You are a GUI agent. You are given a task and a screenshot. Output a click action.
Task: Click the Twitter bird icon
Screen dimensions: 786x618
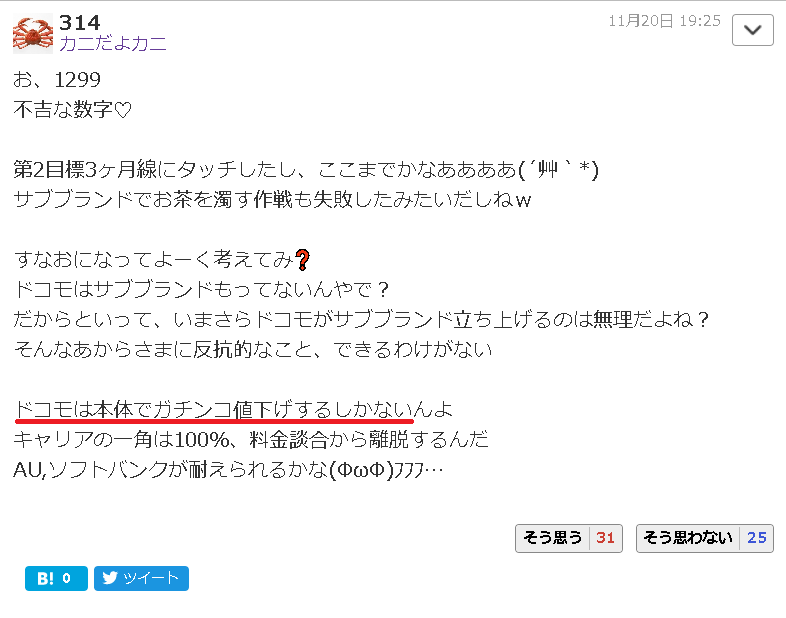(110, 578)
